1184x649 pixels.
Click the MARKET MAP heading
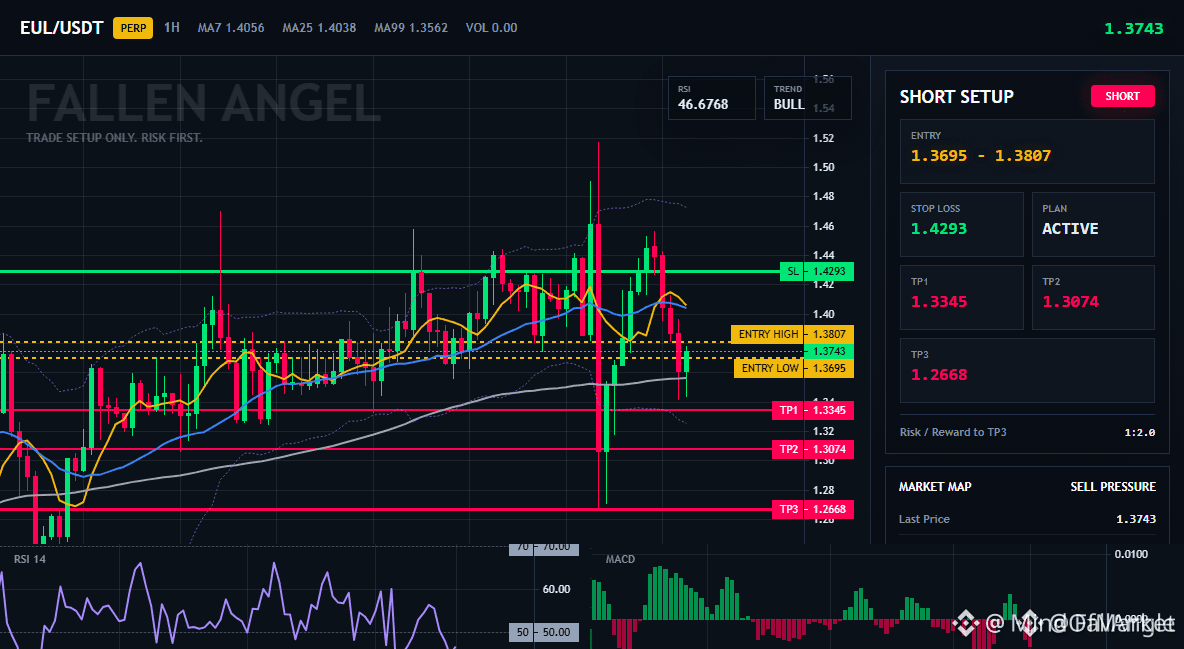point(935,487)
